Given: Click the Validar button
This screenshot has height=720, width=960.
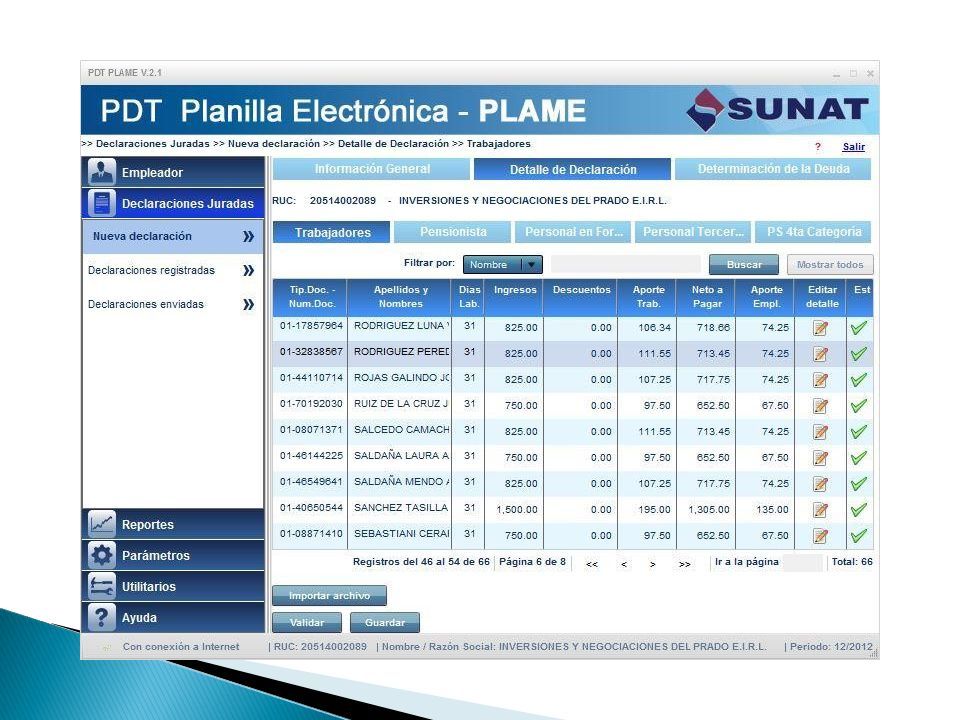Looking at the screenshot, I should coord(307,622).
